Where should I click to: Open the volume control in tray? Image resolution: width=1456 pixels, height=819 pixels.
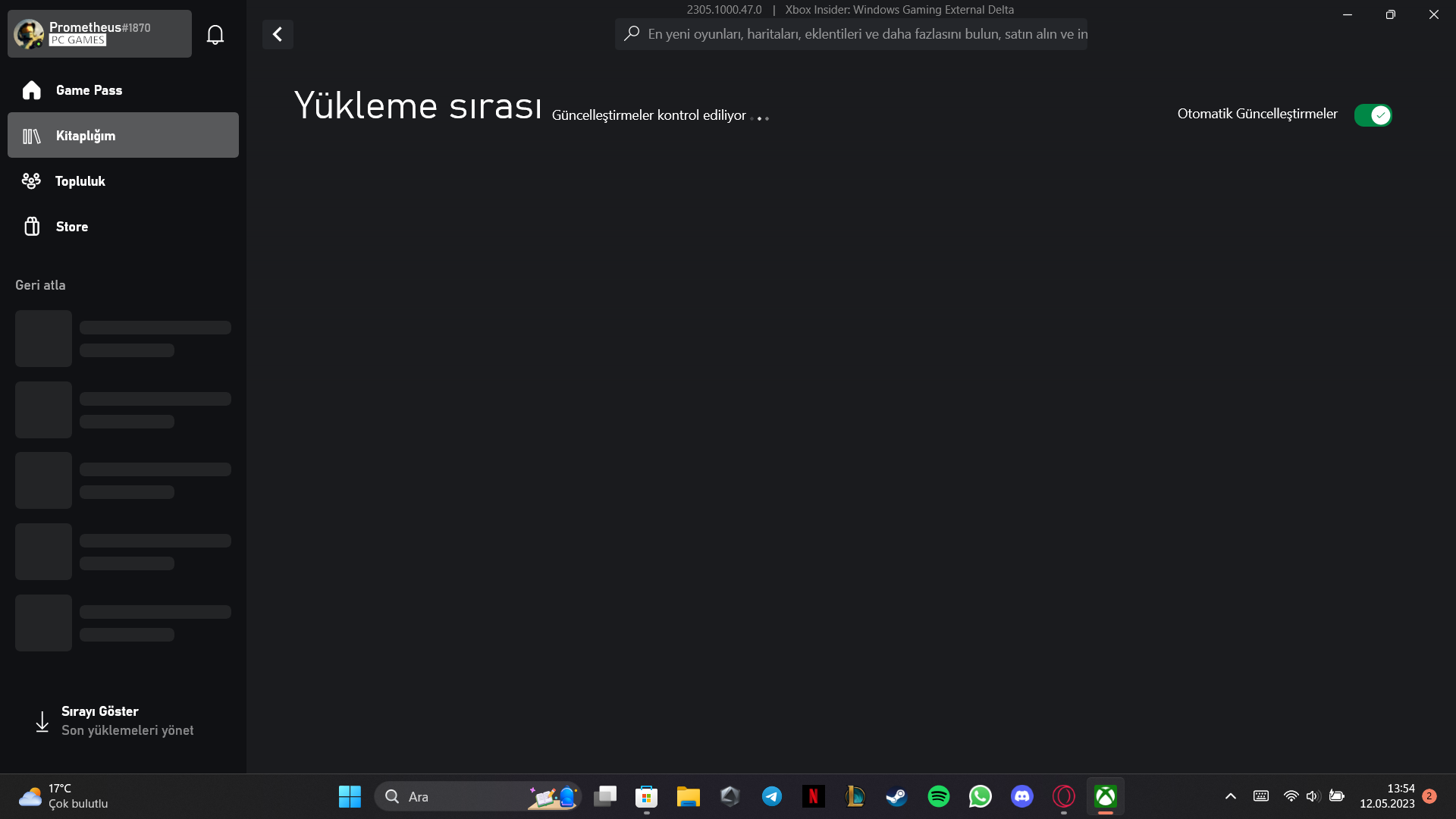click(x=1313, y=796)
